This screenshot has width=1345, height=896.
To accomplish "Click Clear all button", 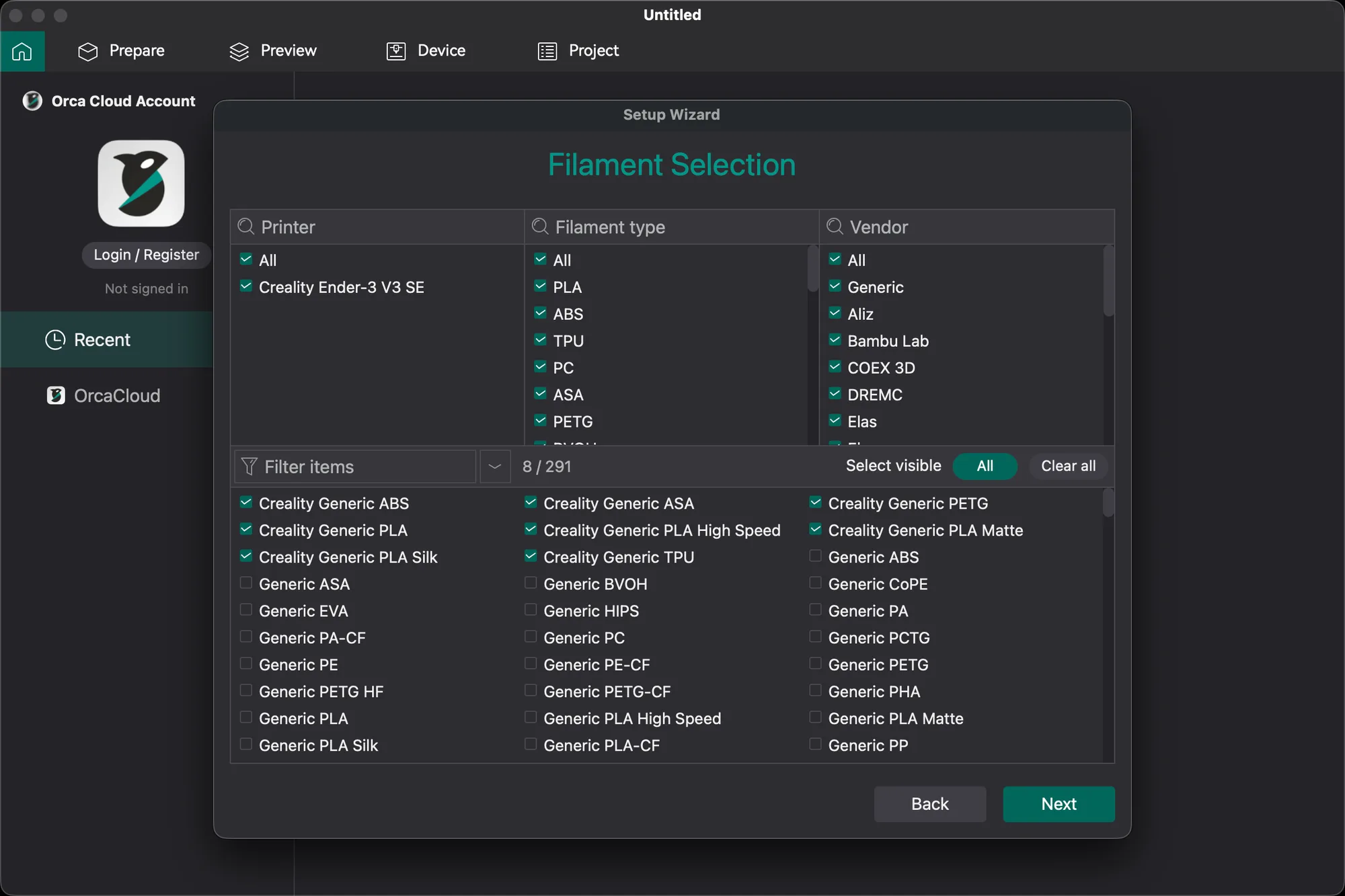I will 1068,466.
